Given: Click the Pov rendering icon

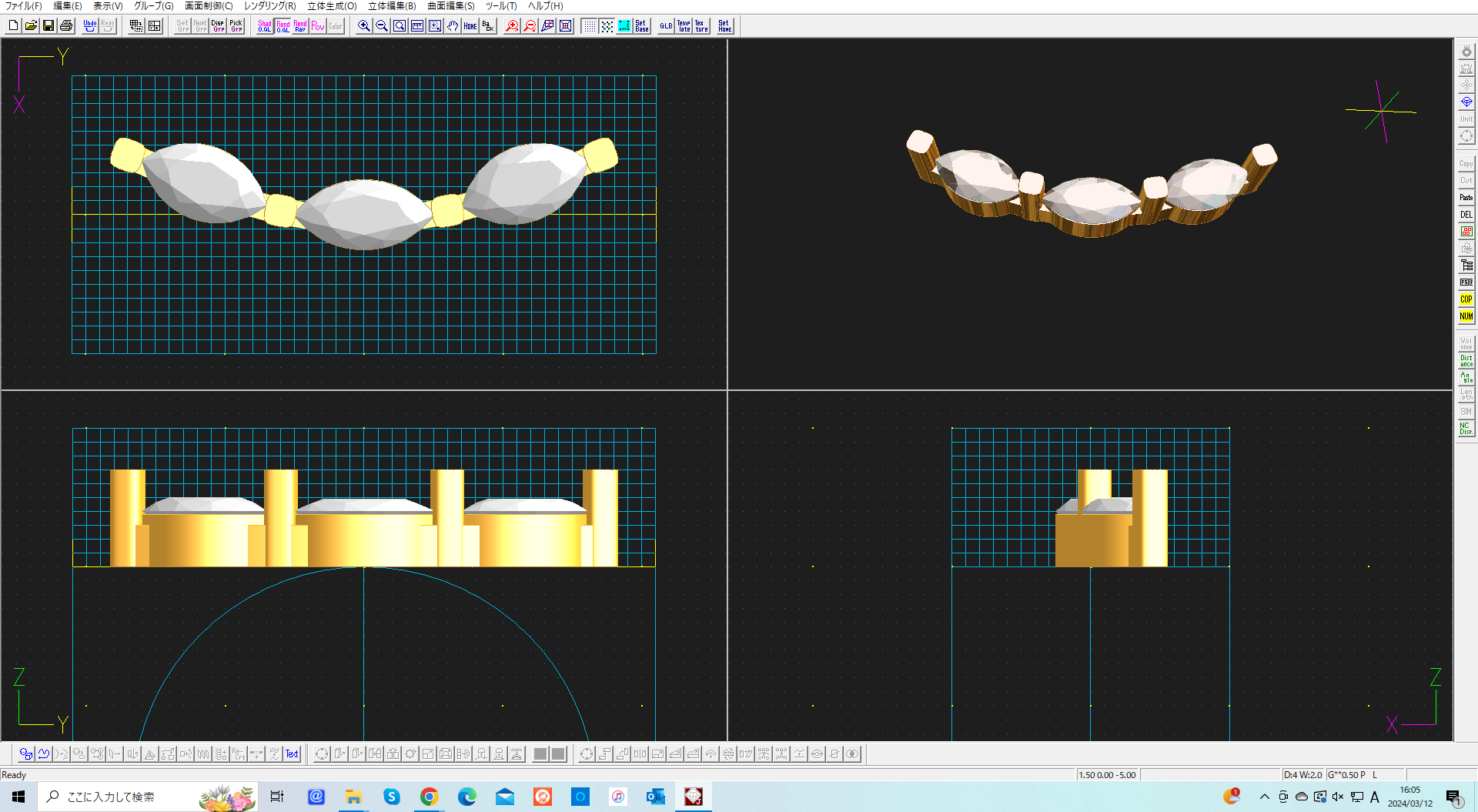Looking at the screenshot, I should [318, 25].
